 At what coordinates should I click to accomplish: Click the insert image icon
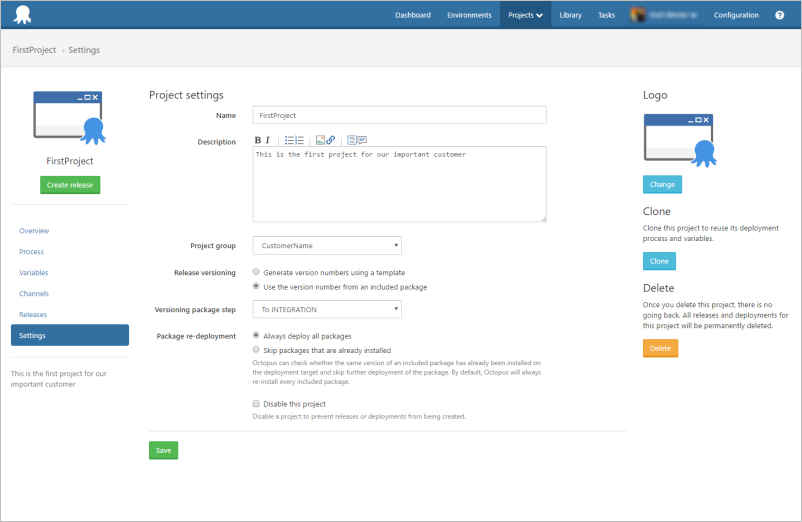[x=320, y=141]
